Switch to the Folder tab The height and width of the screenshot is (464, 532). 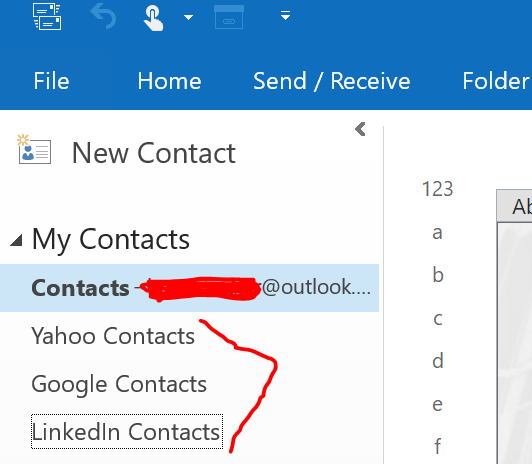tap(496, 81)
